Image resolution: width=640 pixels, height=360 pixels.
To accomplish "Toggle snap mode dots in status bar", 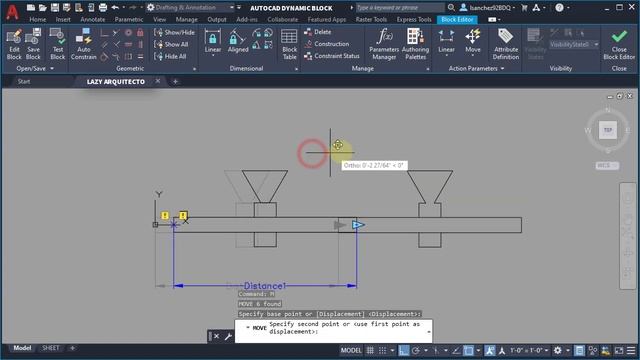I will click(x=382, y=350).
